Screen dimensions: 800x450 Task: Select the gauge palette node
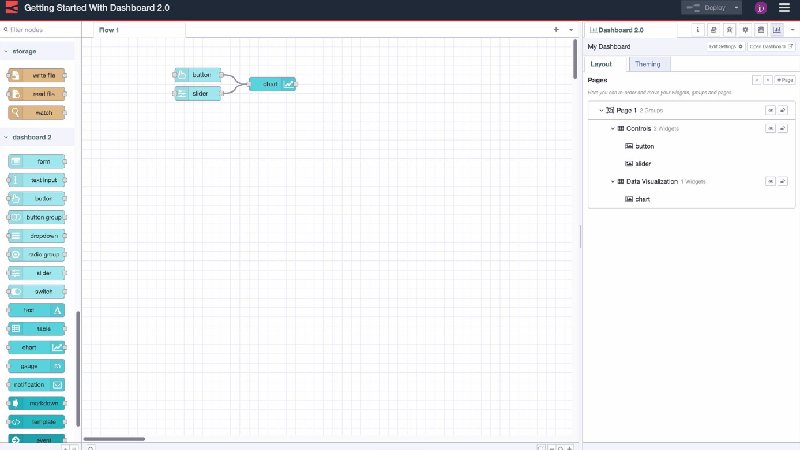pos(37,366)
